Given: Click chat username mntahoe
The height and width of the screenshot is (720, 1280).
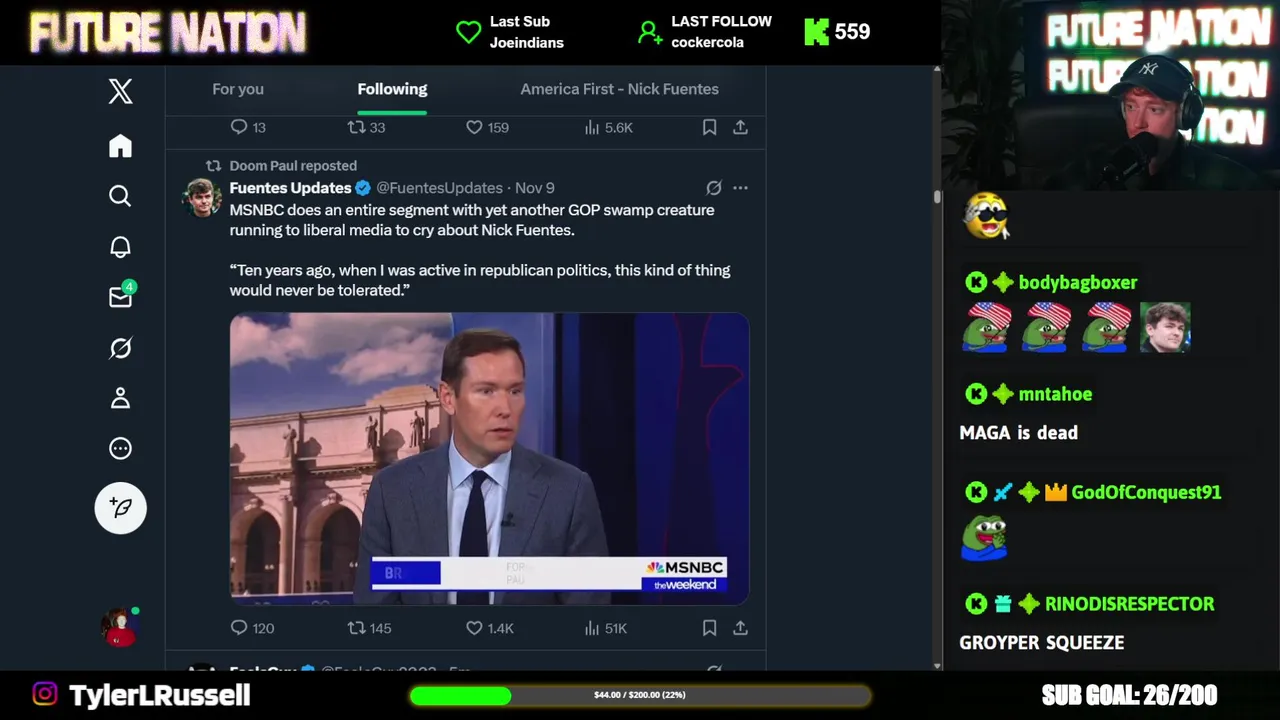Looking at the screenshot, I should point(1055,394).
